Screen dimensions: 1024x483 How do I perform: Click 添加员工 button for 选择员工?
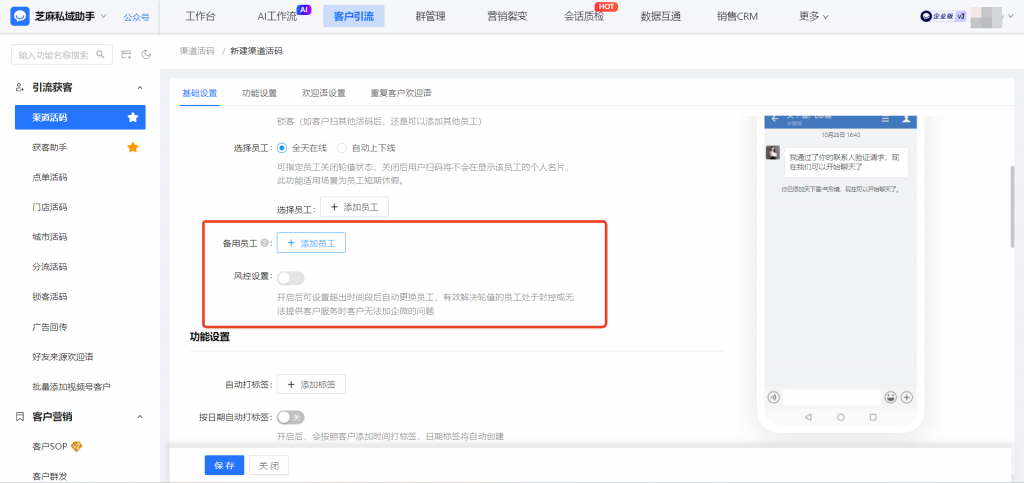click(355, 207)
